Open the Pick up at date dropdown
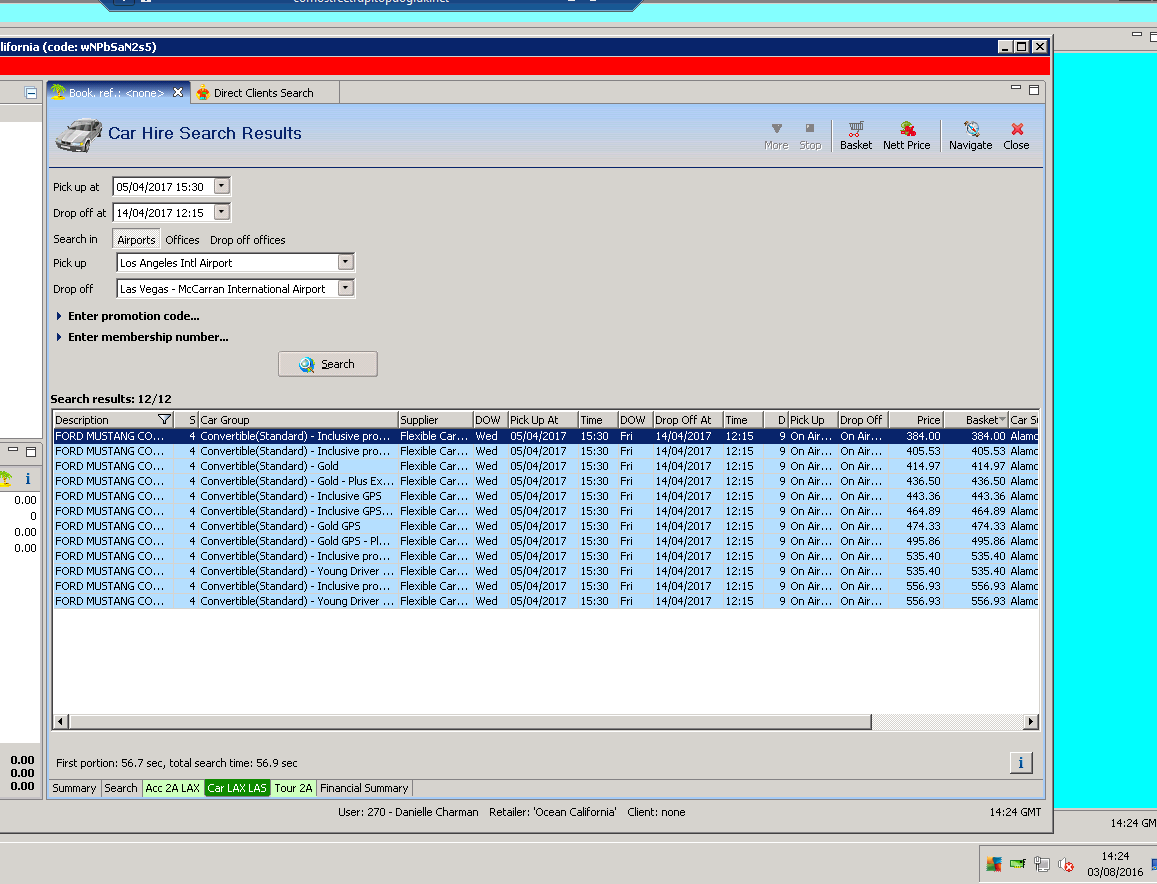Image resolution: width=1157 pixels, height=884 pixels. [x=222, y=186]
